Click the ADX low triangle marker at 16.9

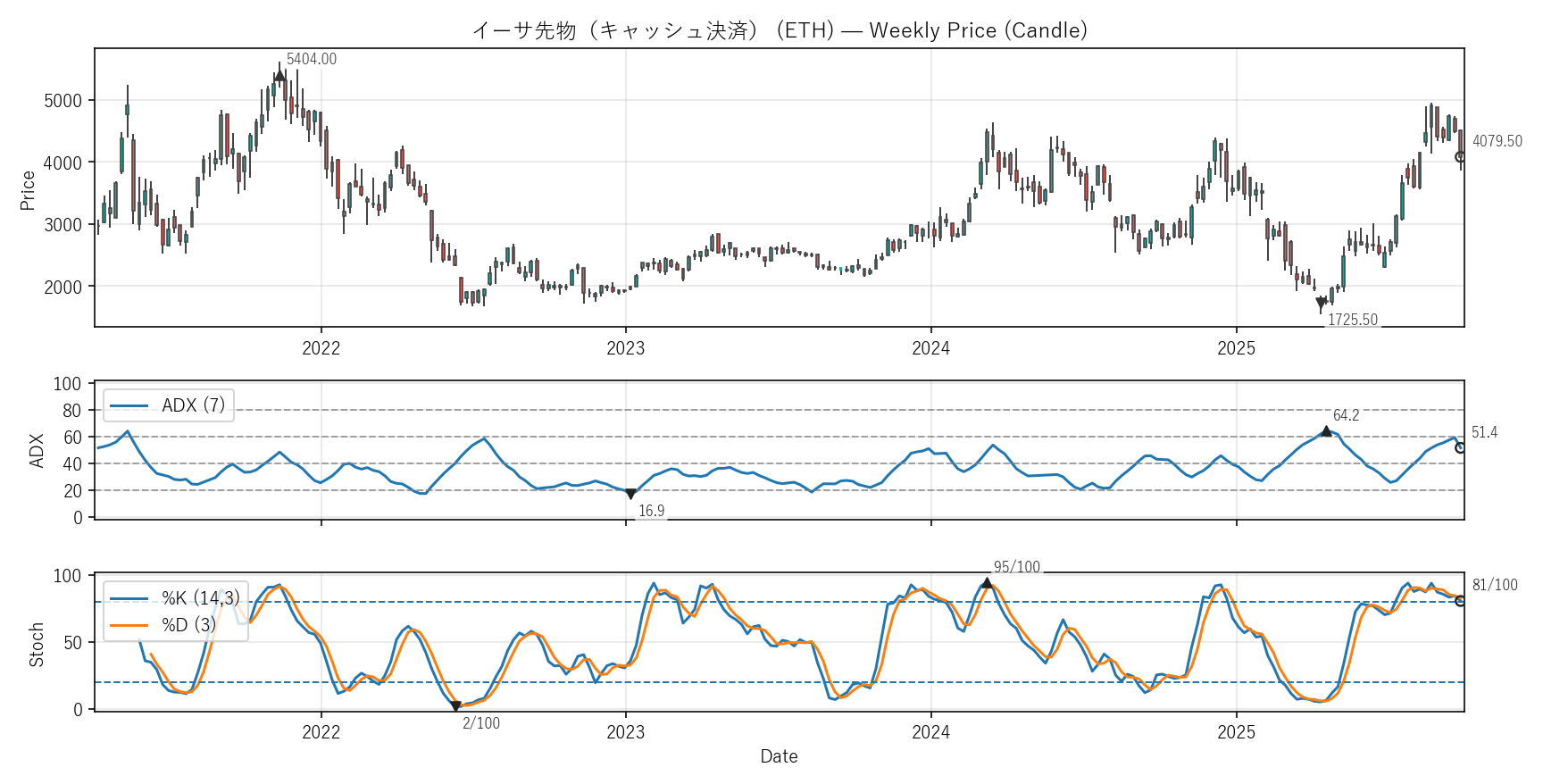[x=630, y=494]
